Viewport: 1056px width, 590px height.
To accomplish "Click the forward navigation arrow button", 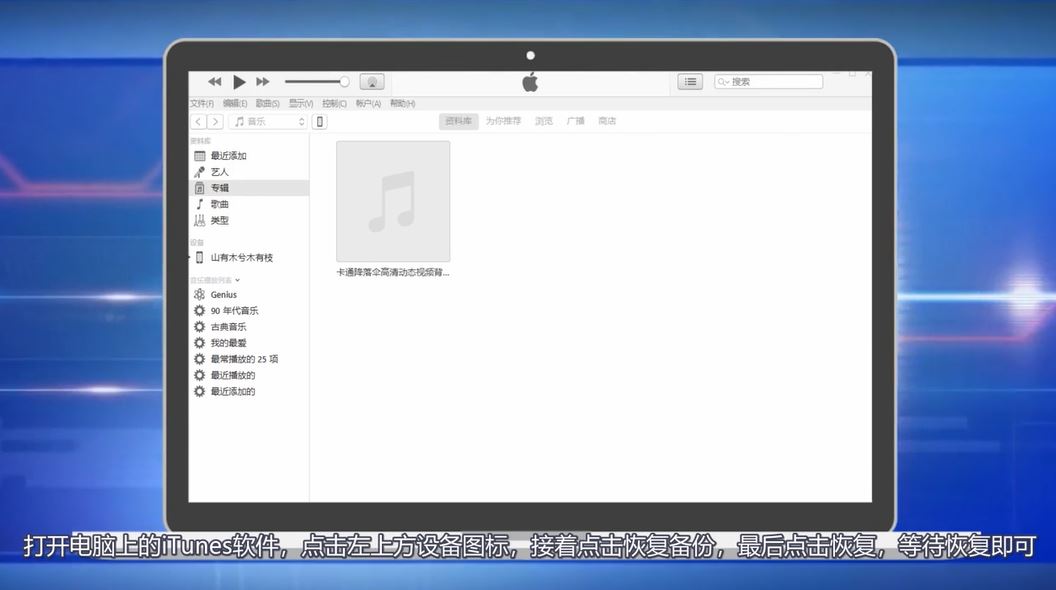I will (216, 120).
